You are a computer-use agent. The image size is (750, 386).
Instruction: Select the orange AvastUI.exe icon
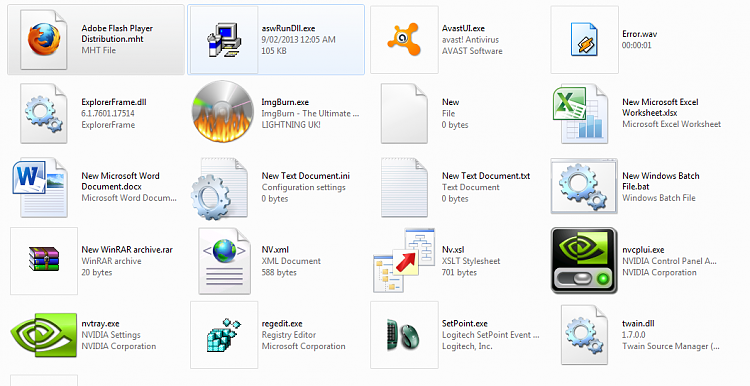pyautogui.click(x=404, y=40)
